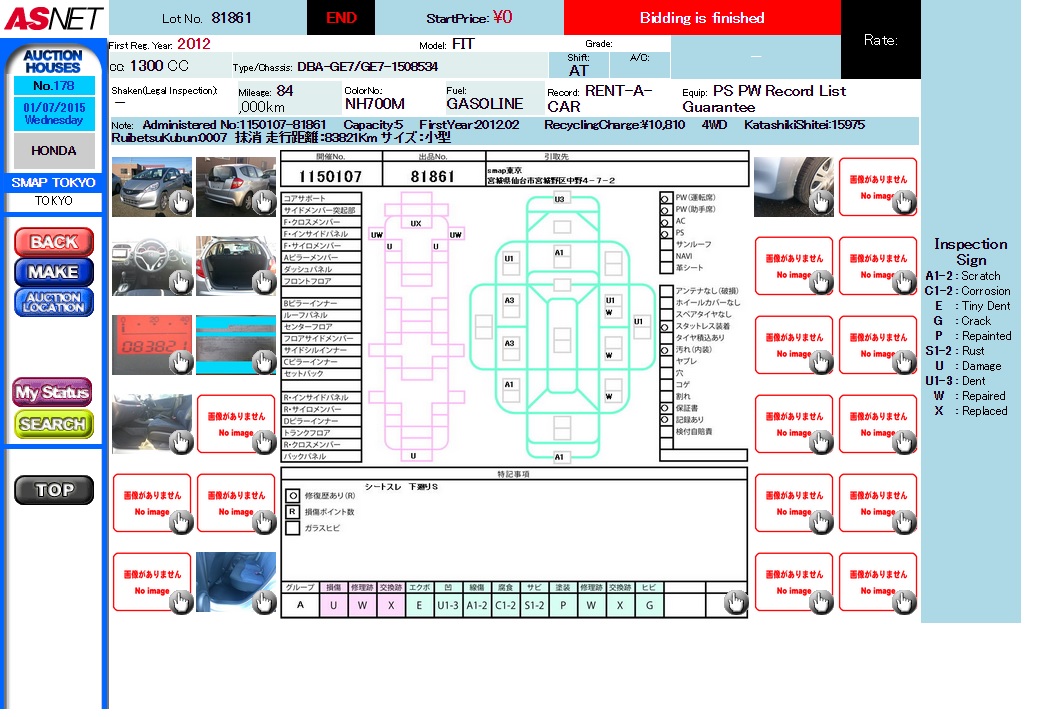The image size is (1060, 717).
Task: Open AUCTION LOCATION from the sidebar
Action: click(x=54, y=302)
